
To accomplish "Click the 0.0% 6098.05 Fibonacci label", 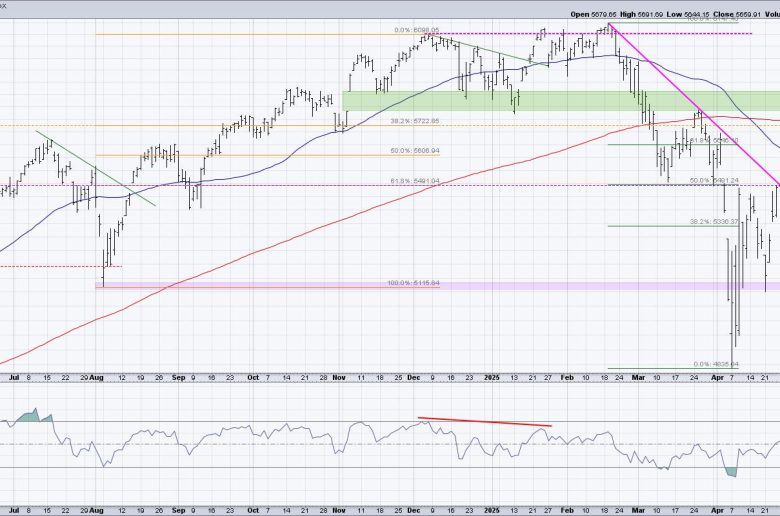I will (417, 30).
